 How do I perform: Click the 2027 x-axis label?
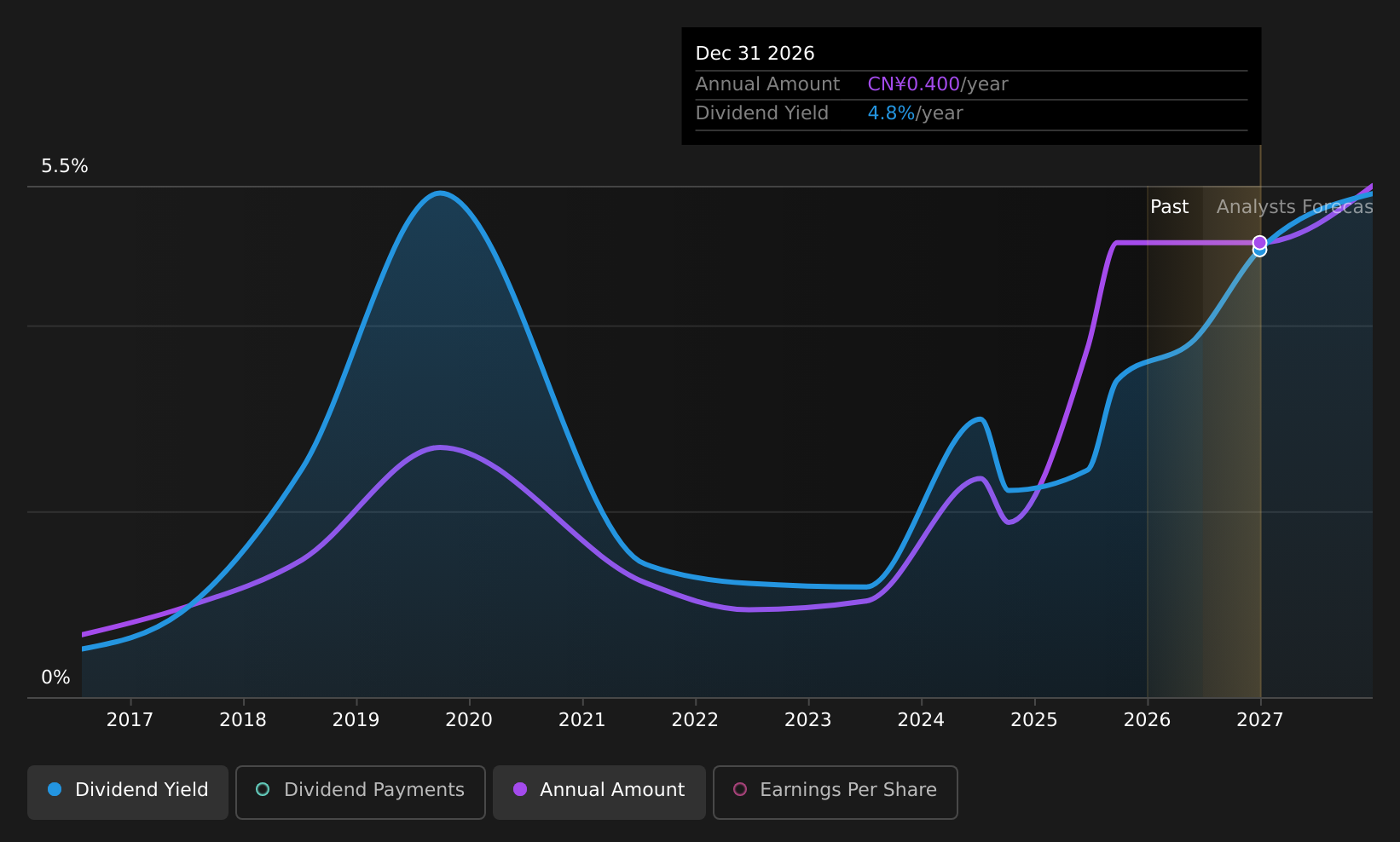(x=1260, y=720)
